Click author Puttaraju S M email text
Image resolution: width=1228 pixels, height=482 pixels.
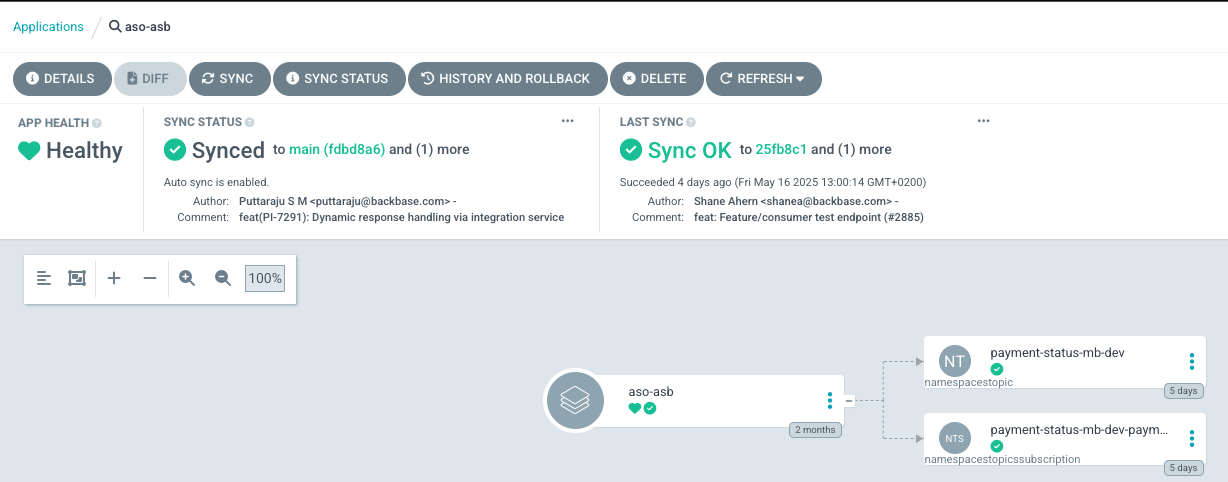click(x=347, y=201)
